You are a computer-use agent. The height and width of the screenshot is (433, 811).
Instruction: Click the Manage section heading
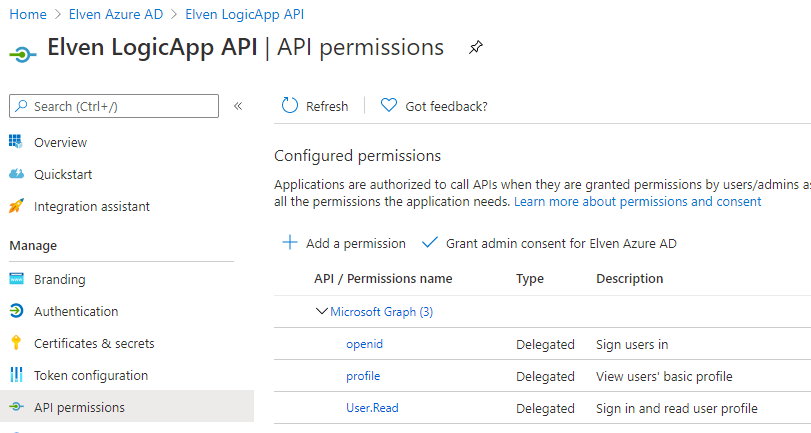[33, 246]
